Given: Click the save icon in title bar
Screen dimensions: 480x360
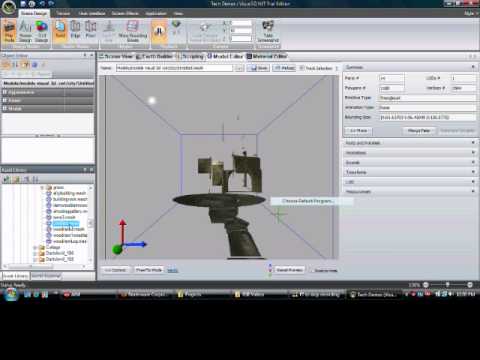Looking at the screenshot, I should [x=23, y=4].
